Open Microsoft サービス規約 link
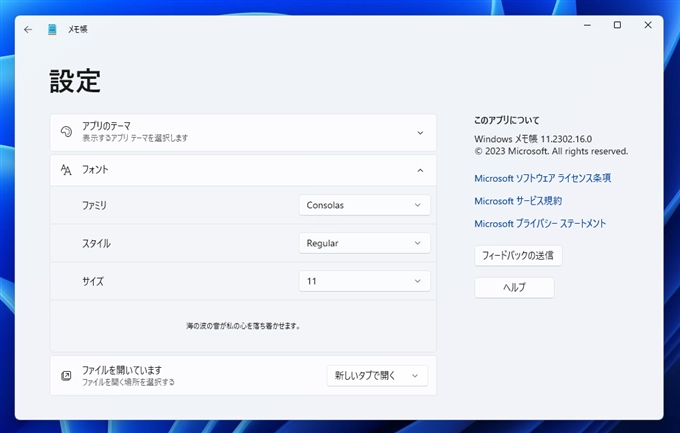 (x=518, y=201)
